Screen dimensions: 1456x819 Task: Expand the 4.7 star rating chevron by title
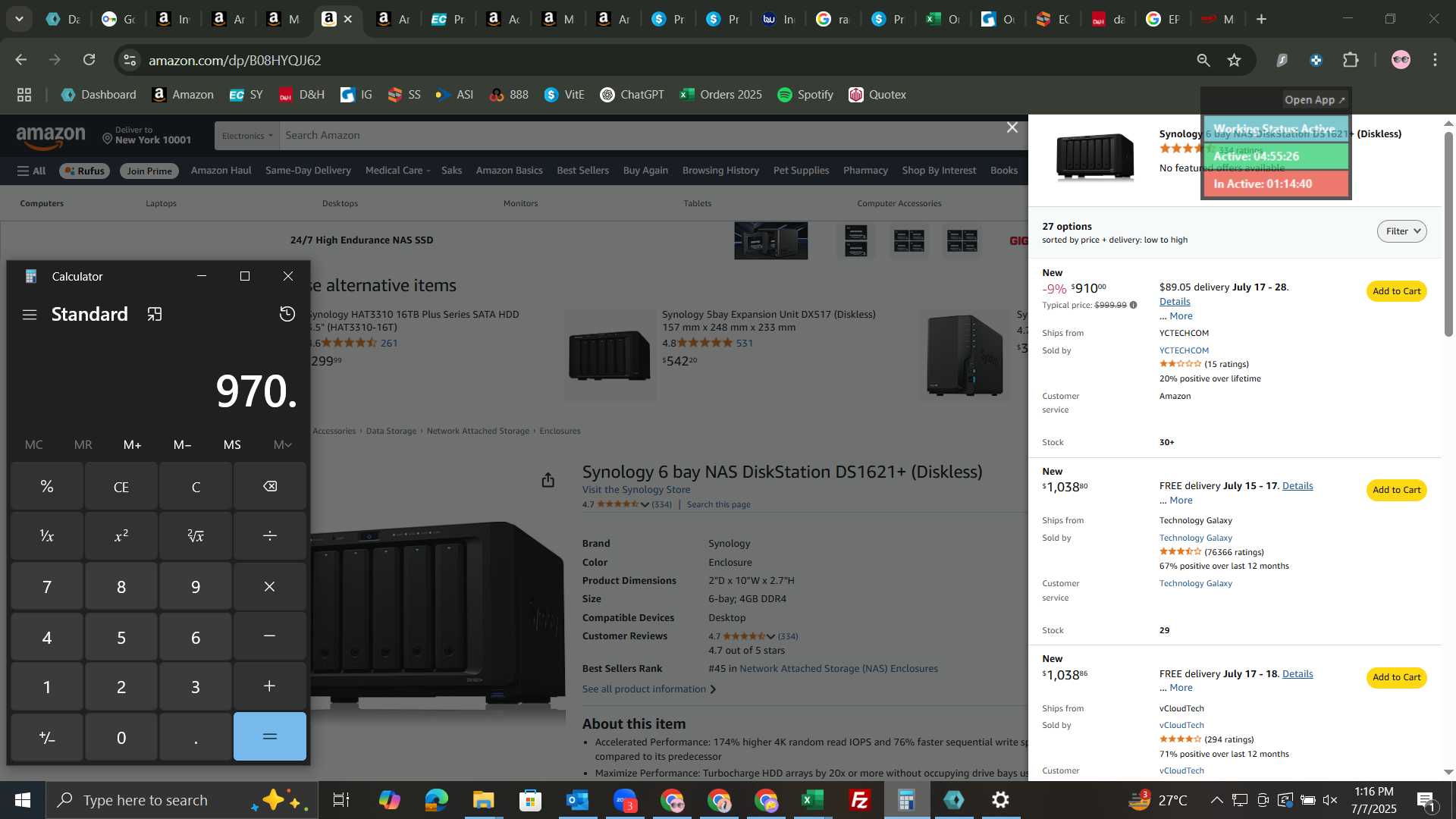[x=645, y=504]
